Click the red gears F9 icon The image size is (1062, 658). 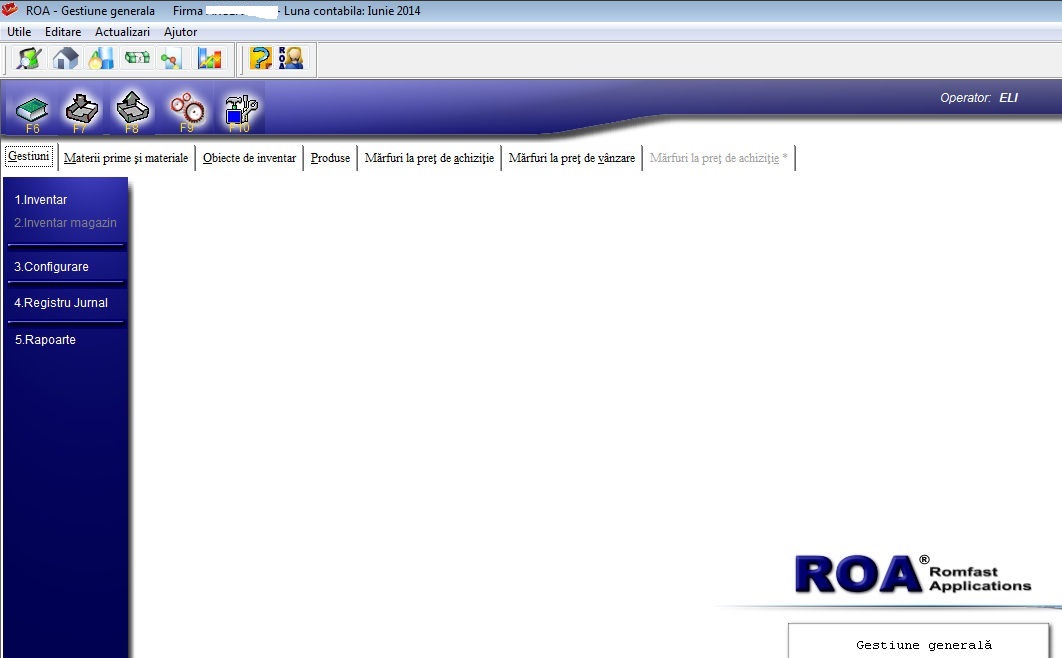click(x=187, y=112)
